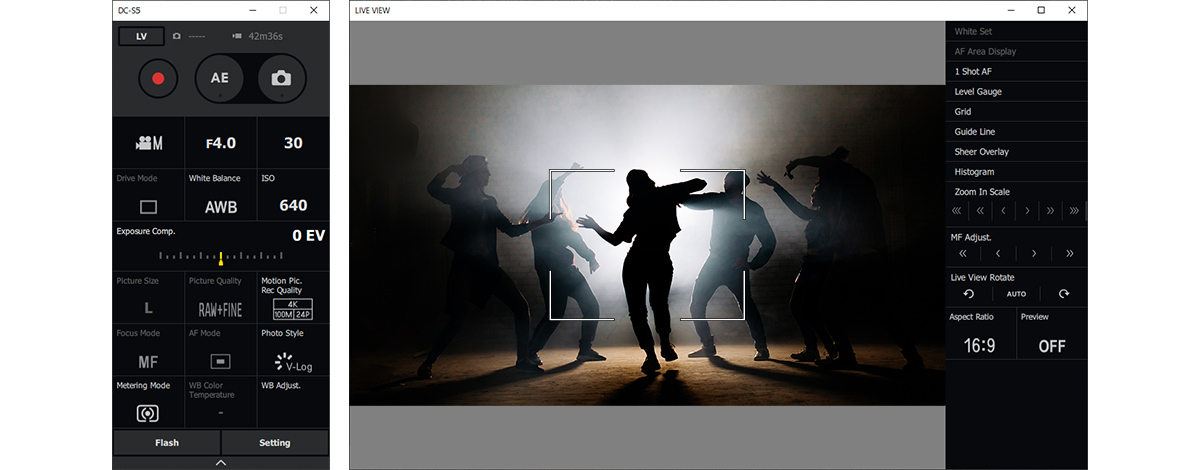Image resolution: width=1200 pixels, height=470 pixels.
Task: Choose Grid from the live view menu
Action: click(962, 112)
